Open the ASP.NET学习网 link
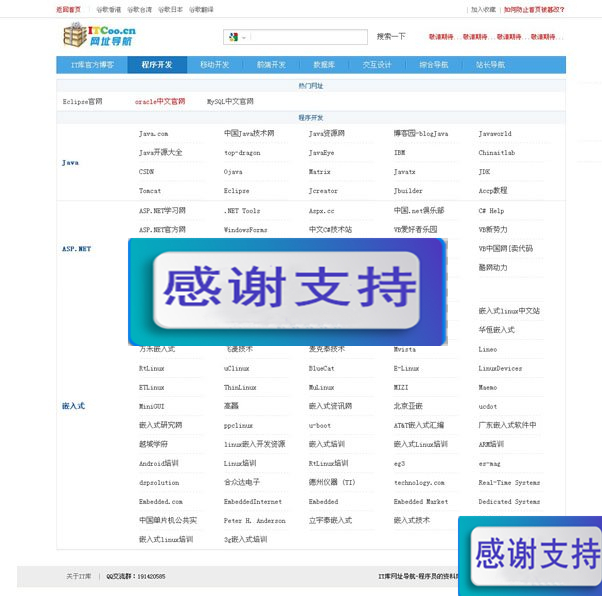This screenshot has width=602, height=596. [162, 210]
